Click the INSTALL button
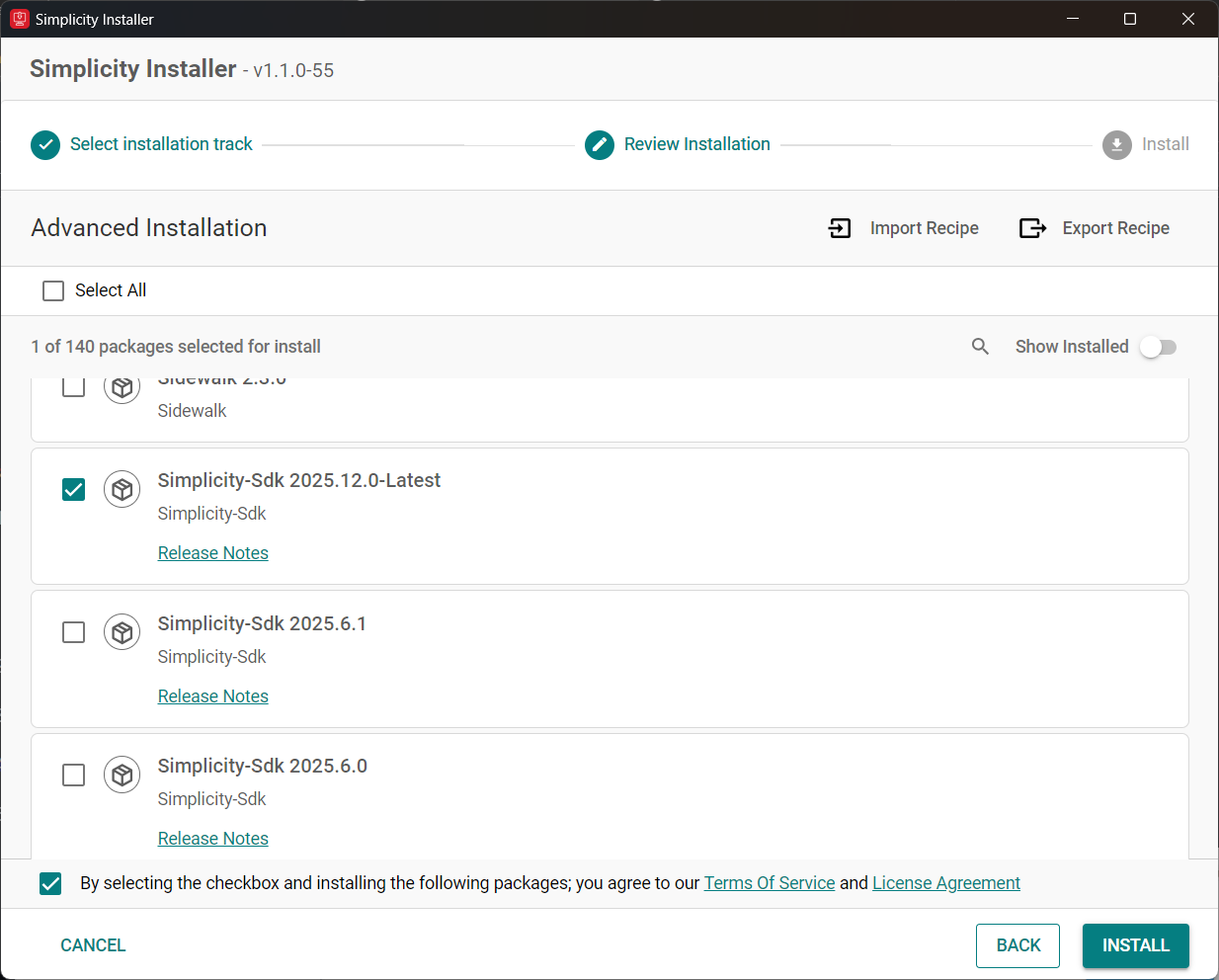The height and width of the screenshot is (980, 1219). pyautogui.click(x=1135, y=945)
